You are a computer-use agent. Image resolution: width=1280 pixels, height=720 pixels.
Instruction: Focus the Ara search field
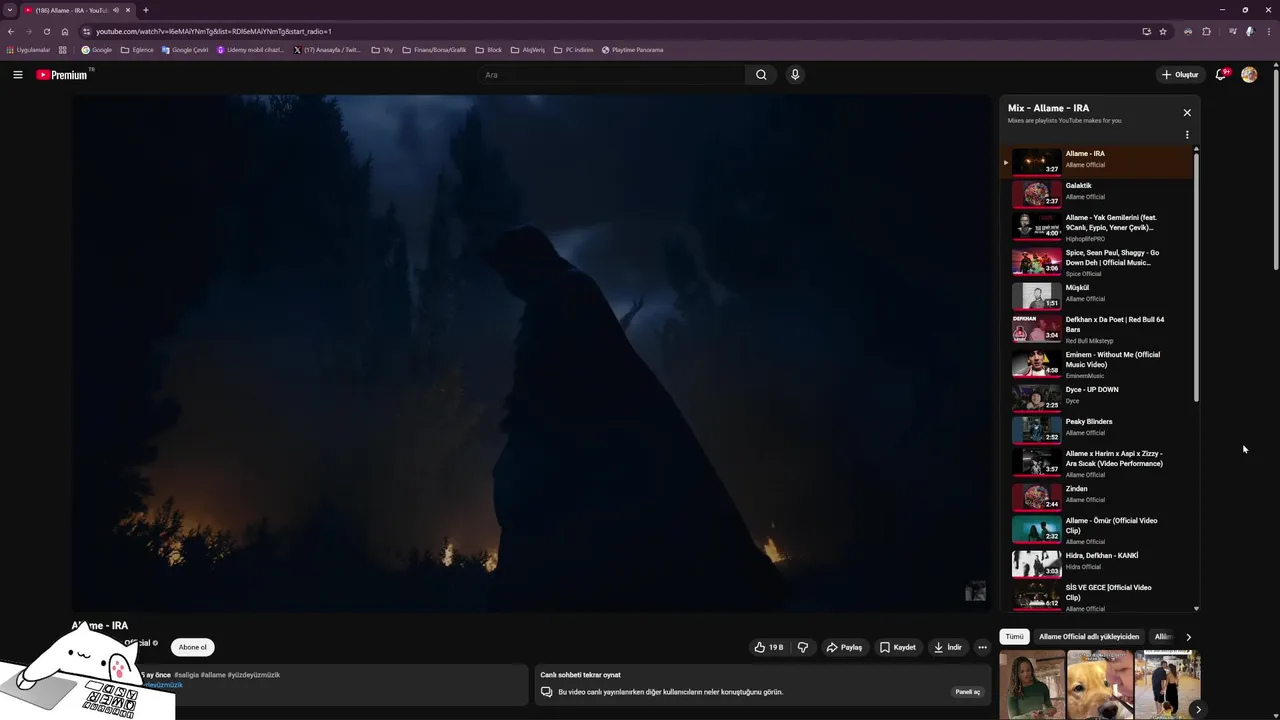[611, 75]
